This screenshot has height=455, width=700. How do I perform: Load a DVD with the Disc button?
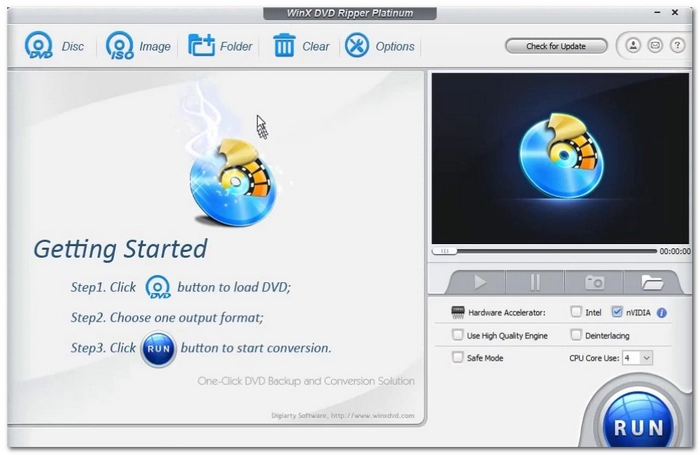(x=54, y=46)
